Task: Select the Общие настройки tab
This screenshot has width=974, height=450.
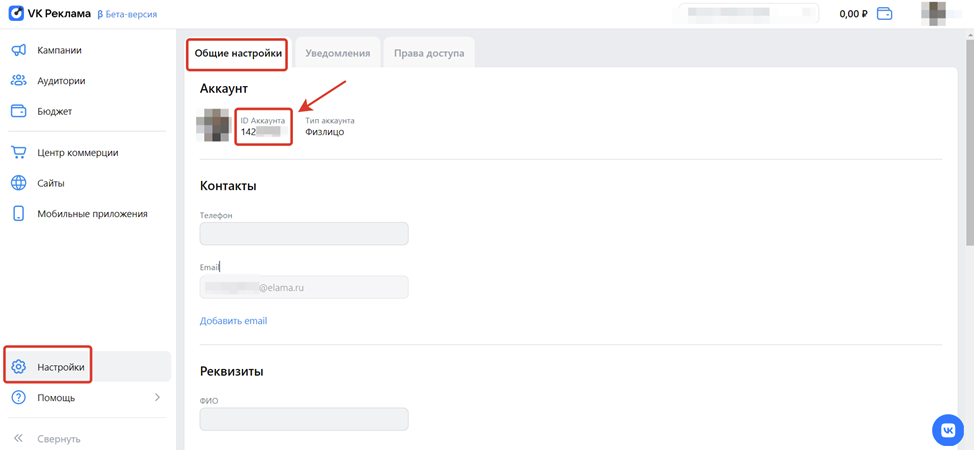Action: 238,54
